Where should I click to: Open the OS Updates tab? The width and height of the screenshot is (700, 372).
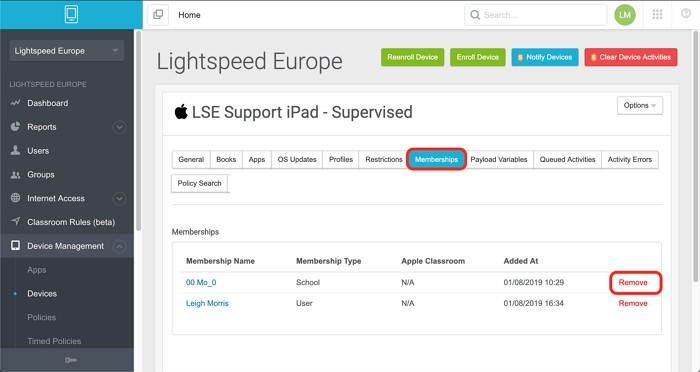click(297, 159)
